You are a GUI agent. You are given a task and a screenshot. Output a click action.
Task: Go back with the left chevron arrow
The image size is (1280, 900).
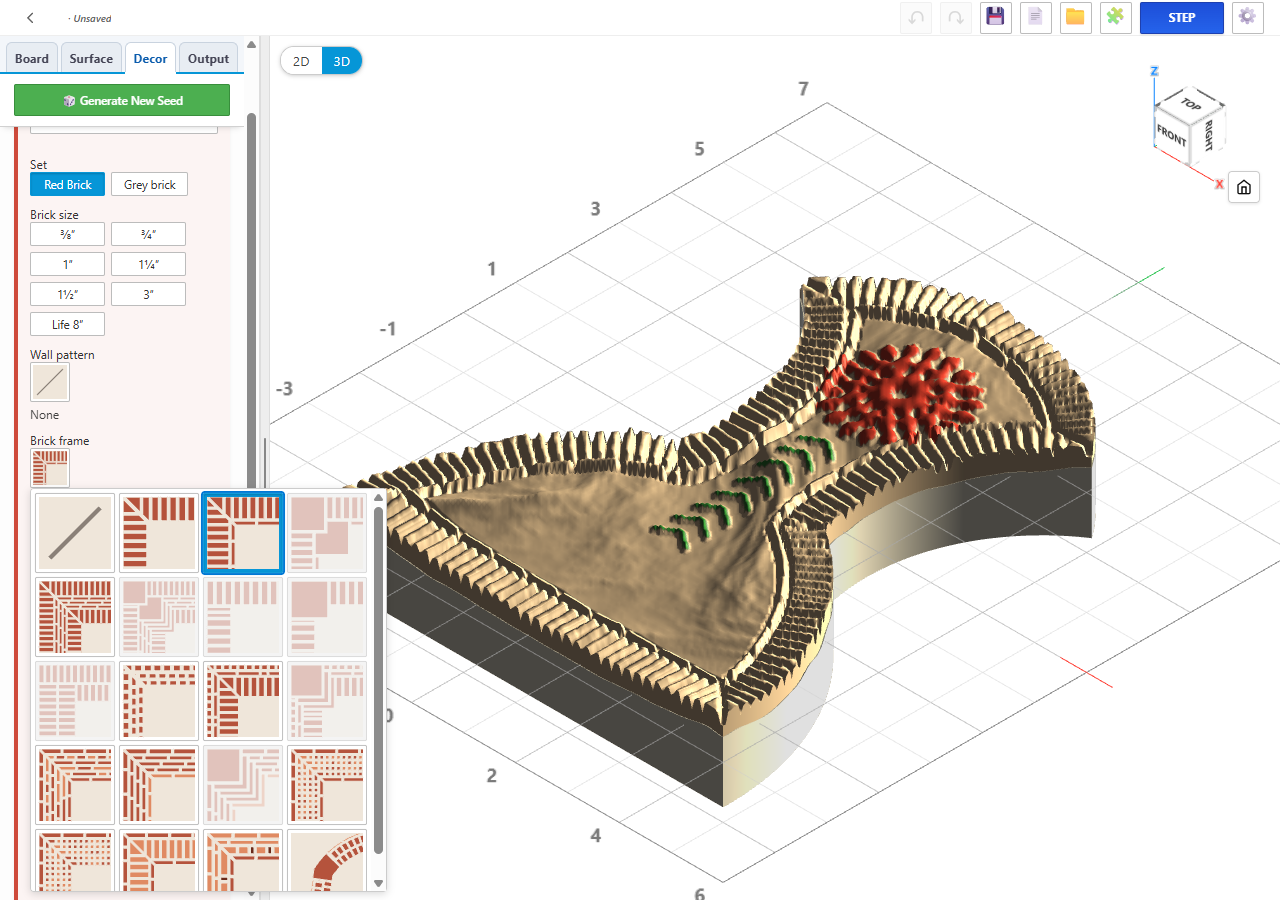pos(31,18)
